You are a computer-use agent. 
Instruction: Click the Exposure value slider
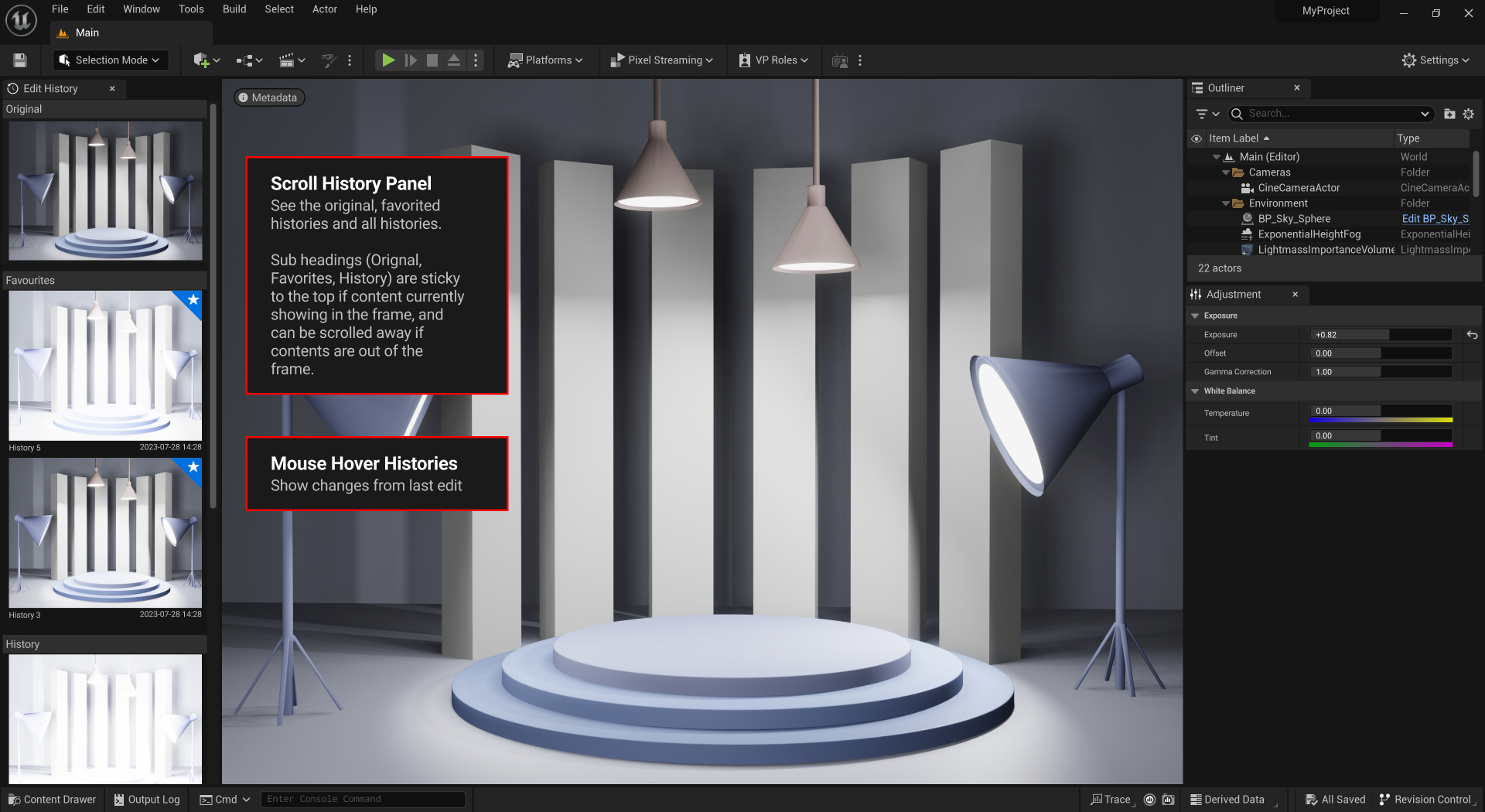tap(1381, 335)
